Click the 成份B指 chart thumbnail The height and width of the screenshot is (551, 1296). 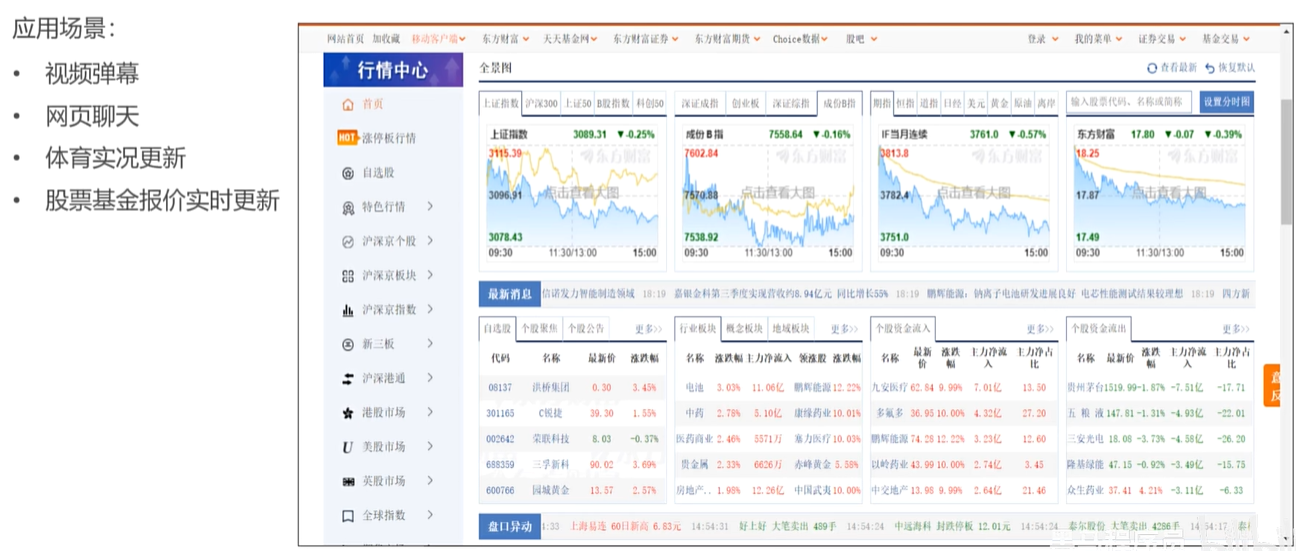click(x=770, y=194)
